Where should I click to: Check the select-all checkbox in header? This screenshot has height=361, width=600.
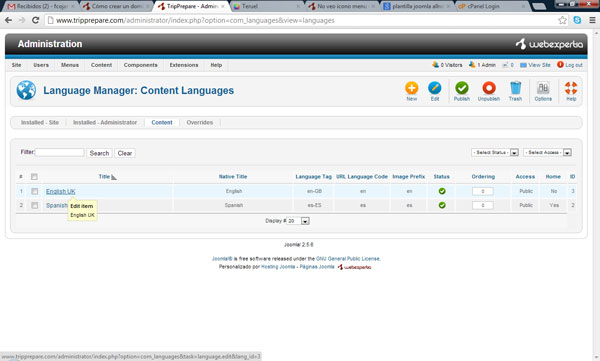[x=34, y=177]
